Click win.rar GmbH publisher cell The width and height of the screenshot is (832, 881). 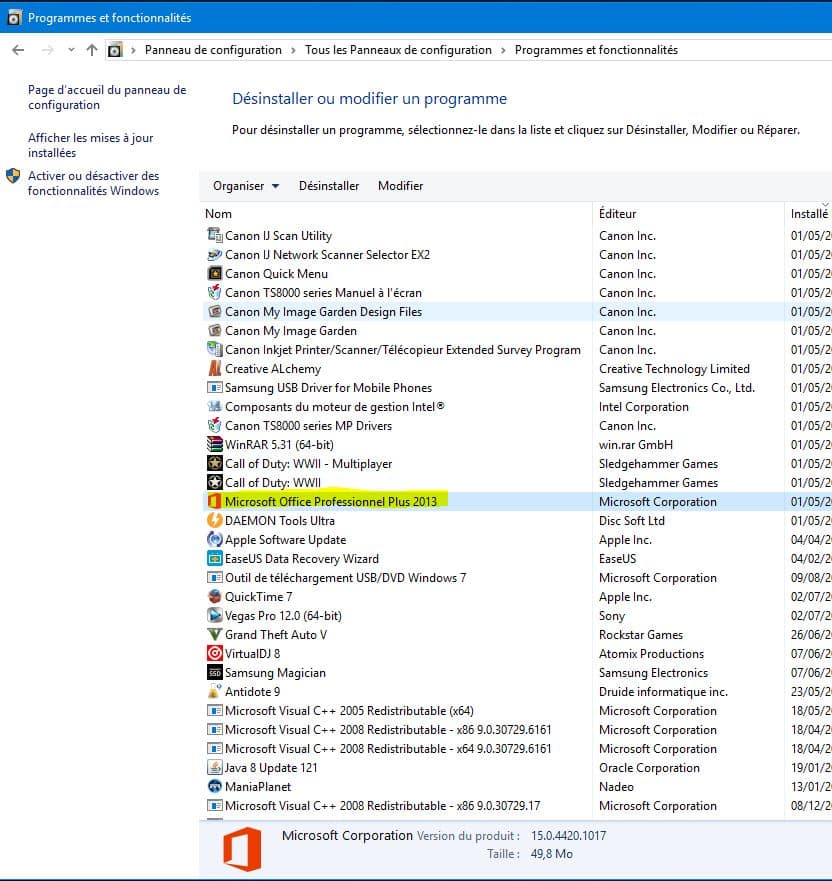(635, 444)
